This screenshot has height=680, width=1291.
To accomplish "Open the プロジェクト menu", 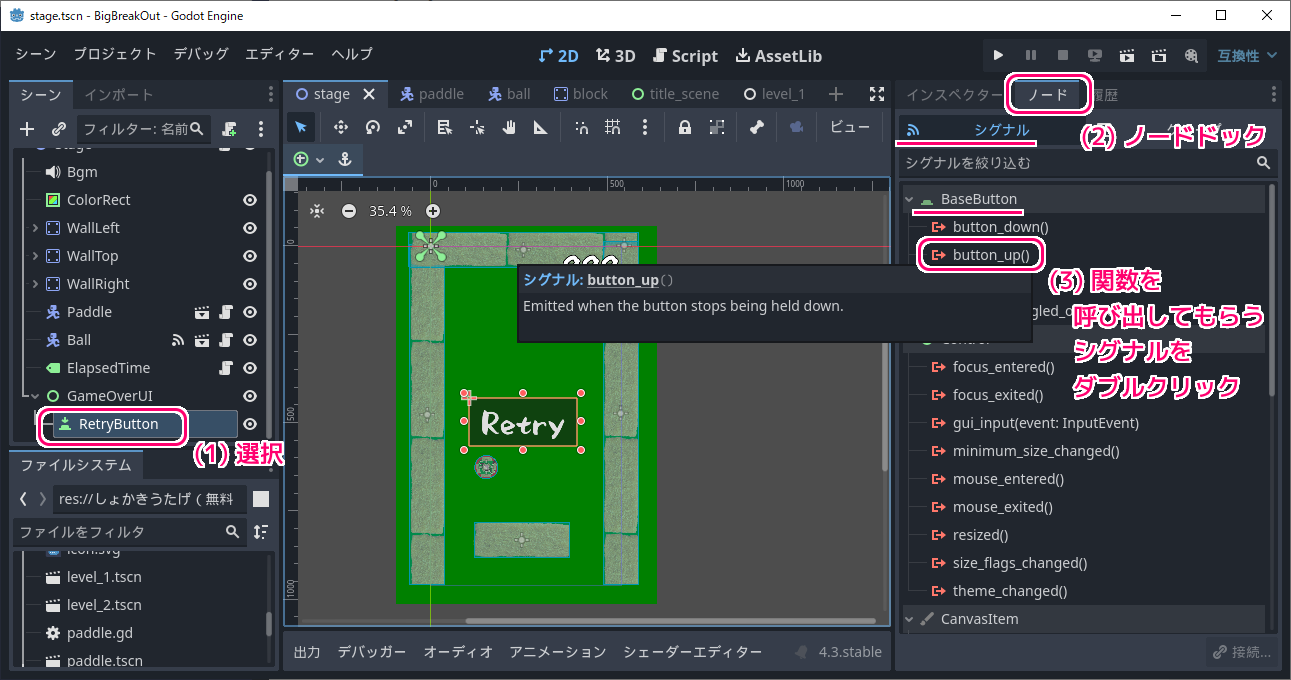I will click(x=115, y=54).
